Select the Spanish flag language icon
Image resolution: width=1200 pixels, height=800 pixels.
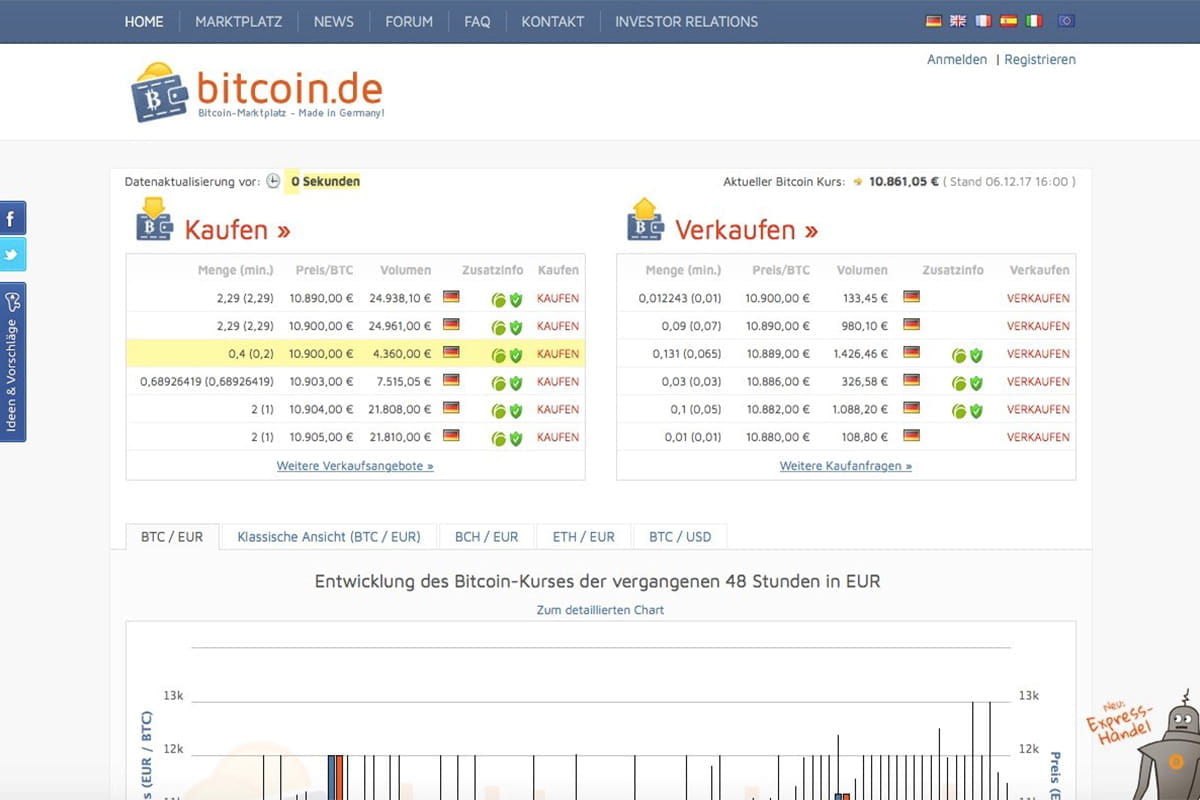point(1009,20)
